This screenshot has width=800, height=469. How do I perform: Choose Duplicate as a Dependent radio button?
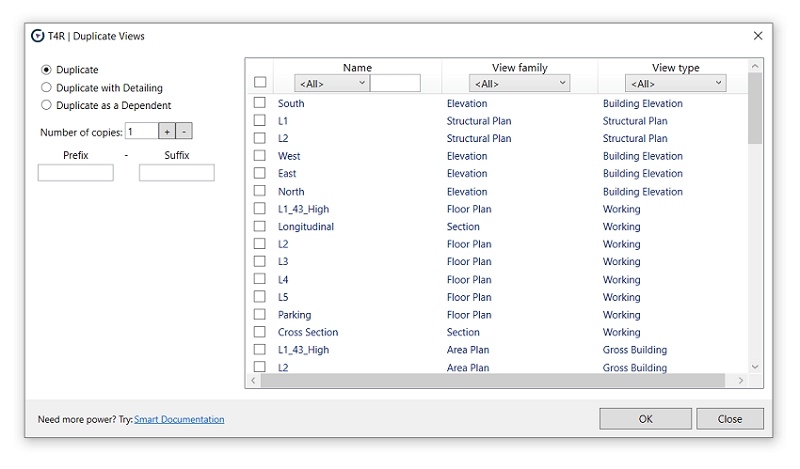[46, 105]
